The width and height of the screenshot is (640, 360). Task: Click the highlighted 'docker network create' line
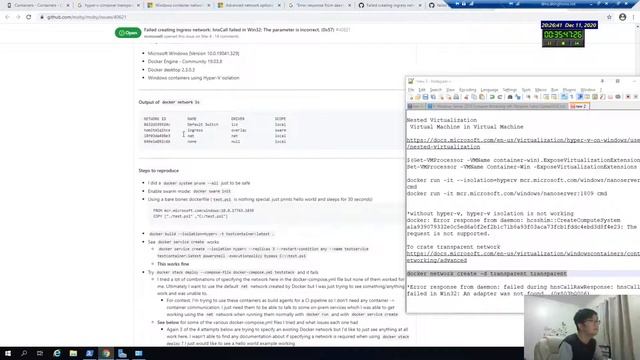tap(487, 273)
